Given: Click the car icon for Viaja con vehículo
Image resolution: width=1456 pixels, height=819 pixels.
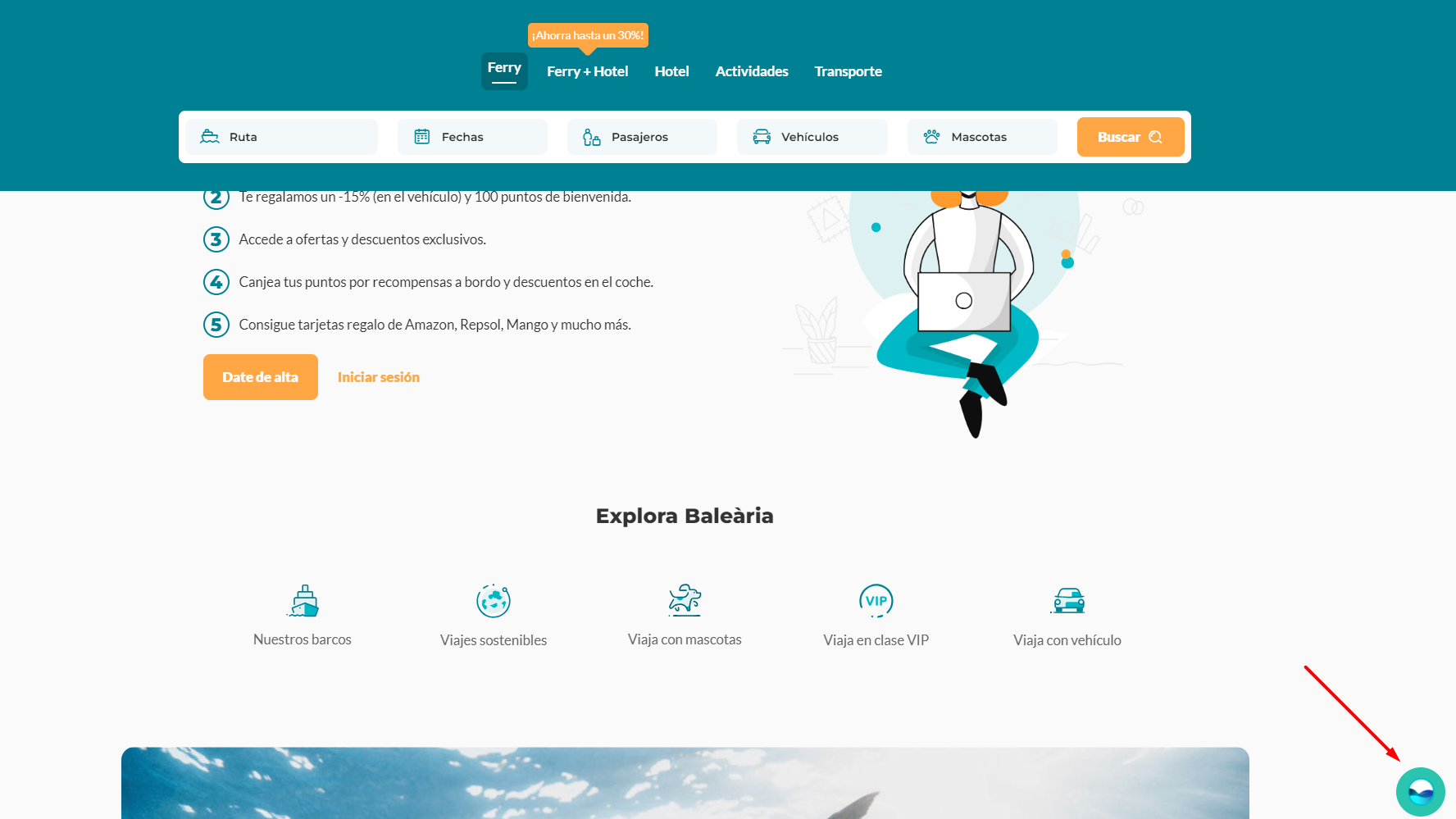Looking at the screenshot, I should [x=1068, y=601].
